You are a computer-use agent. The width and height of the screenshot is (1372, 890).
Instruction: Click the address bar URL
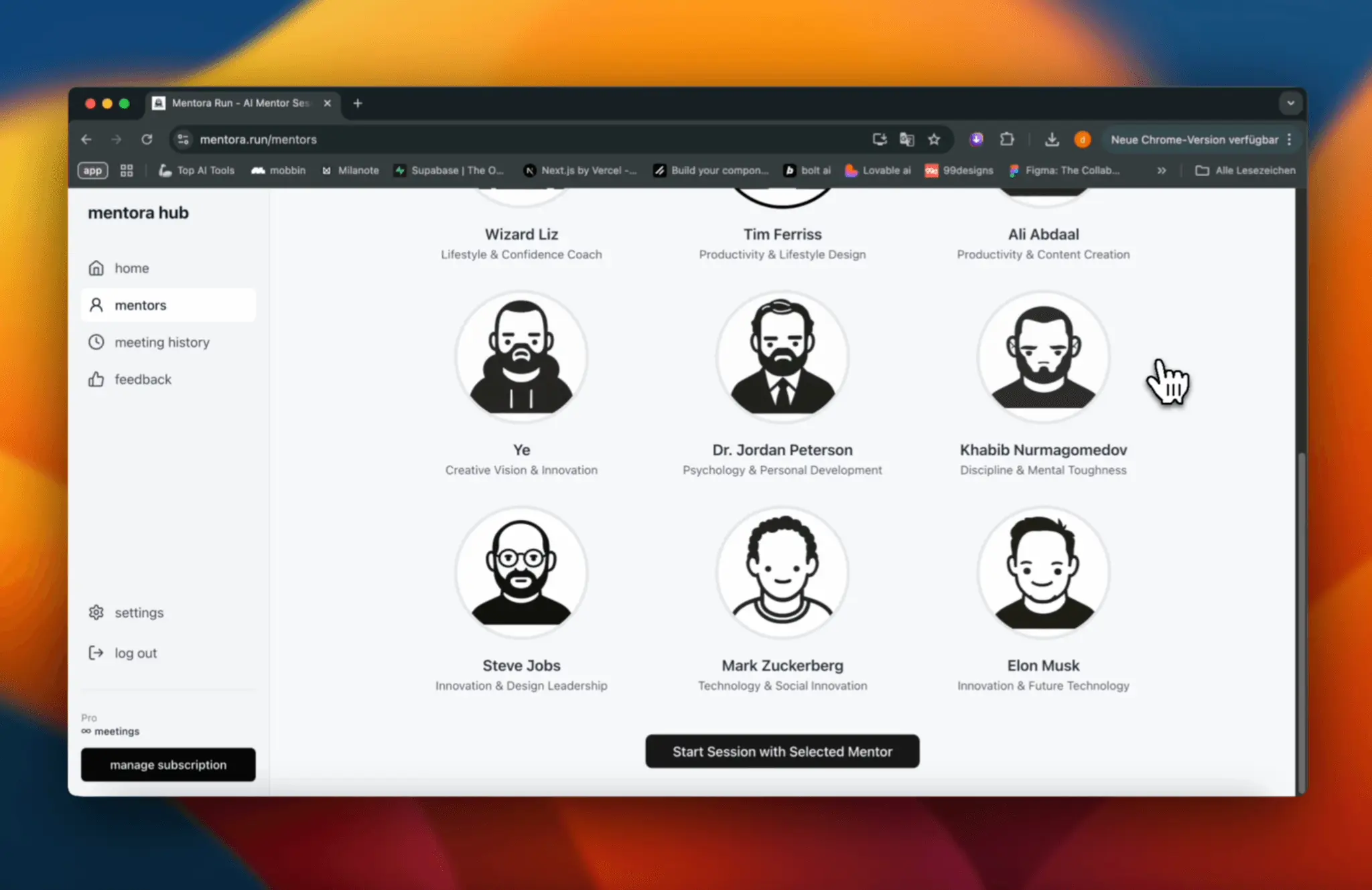pyautogui.click(x=259, y=139)
